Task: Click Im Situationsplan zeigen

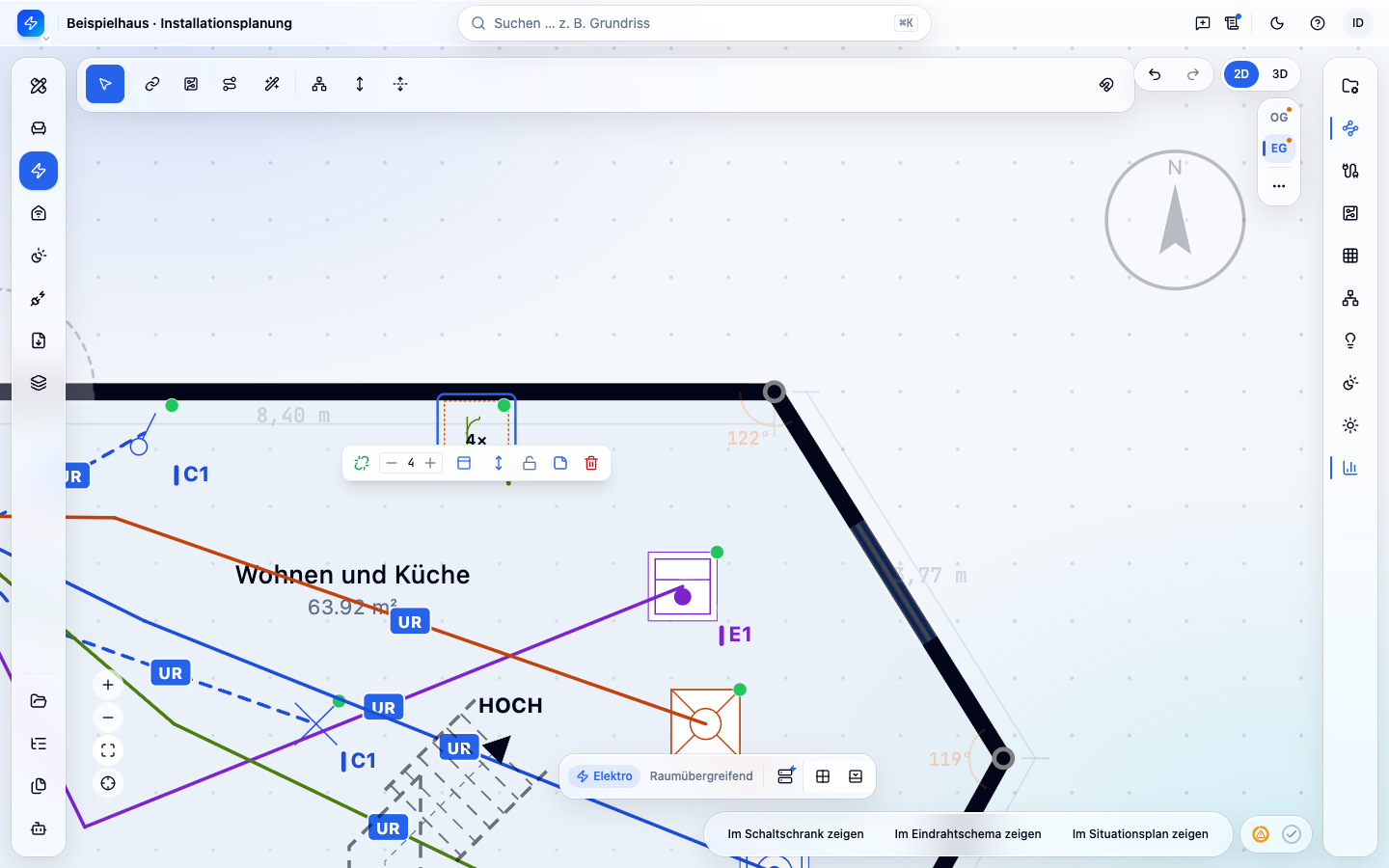Action: pyautogui.click(x=1140, y=834)
